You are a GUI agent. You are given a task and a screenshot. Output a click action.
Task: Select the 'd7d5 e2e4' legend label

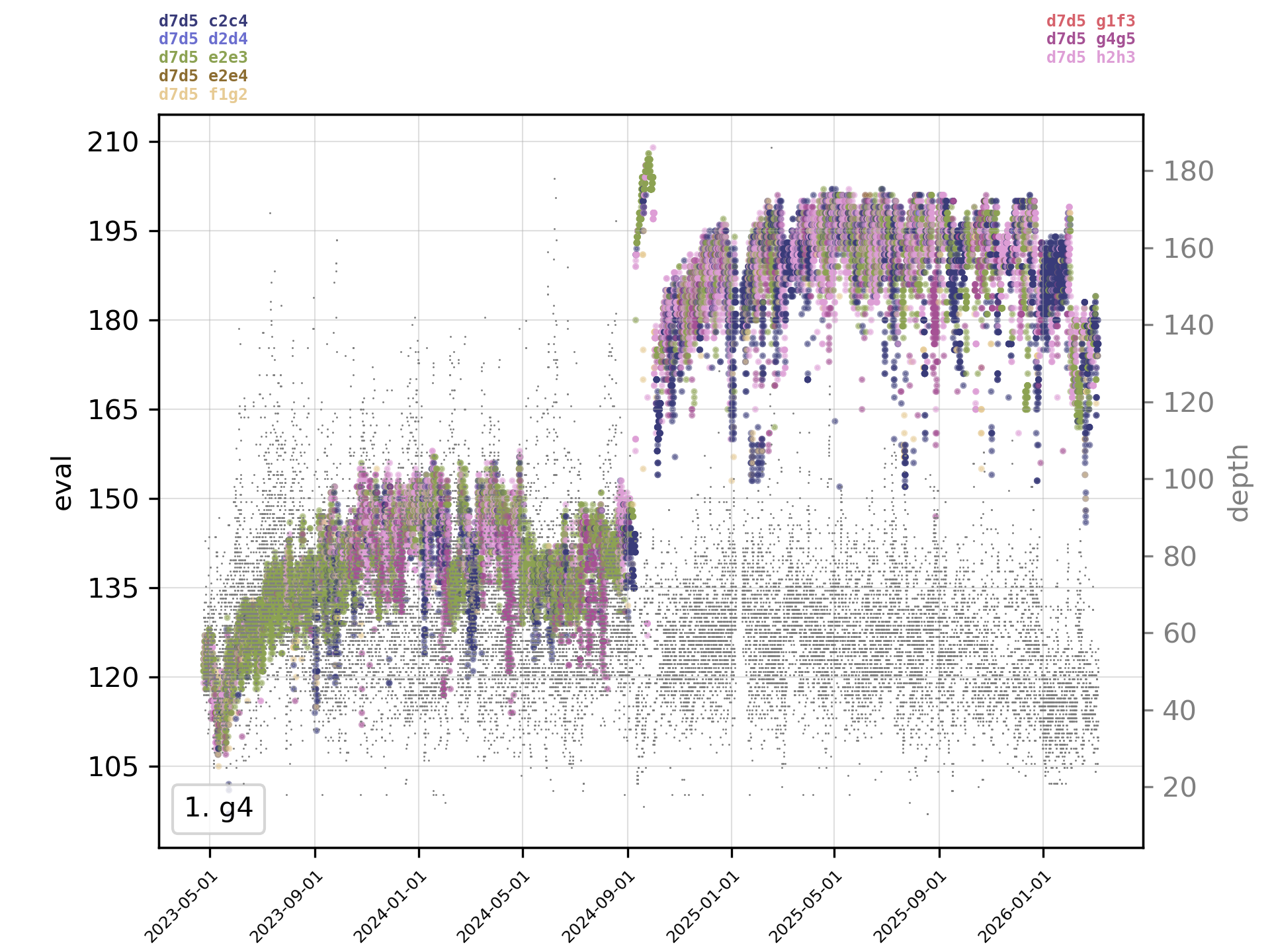click(203, 76)
